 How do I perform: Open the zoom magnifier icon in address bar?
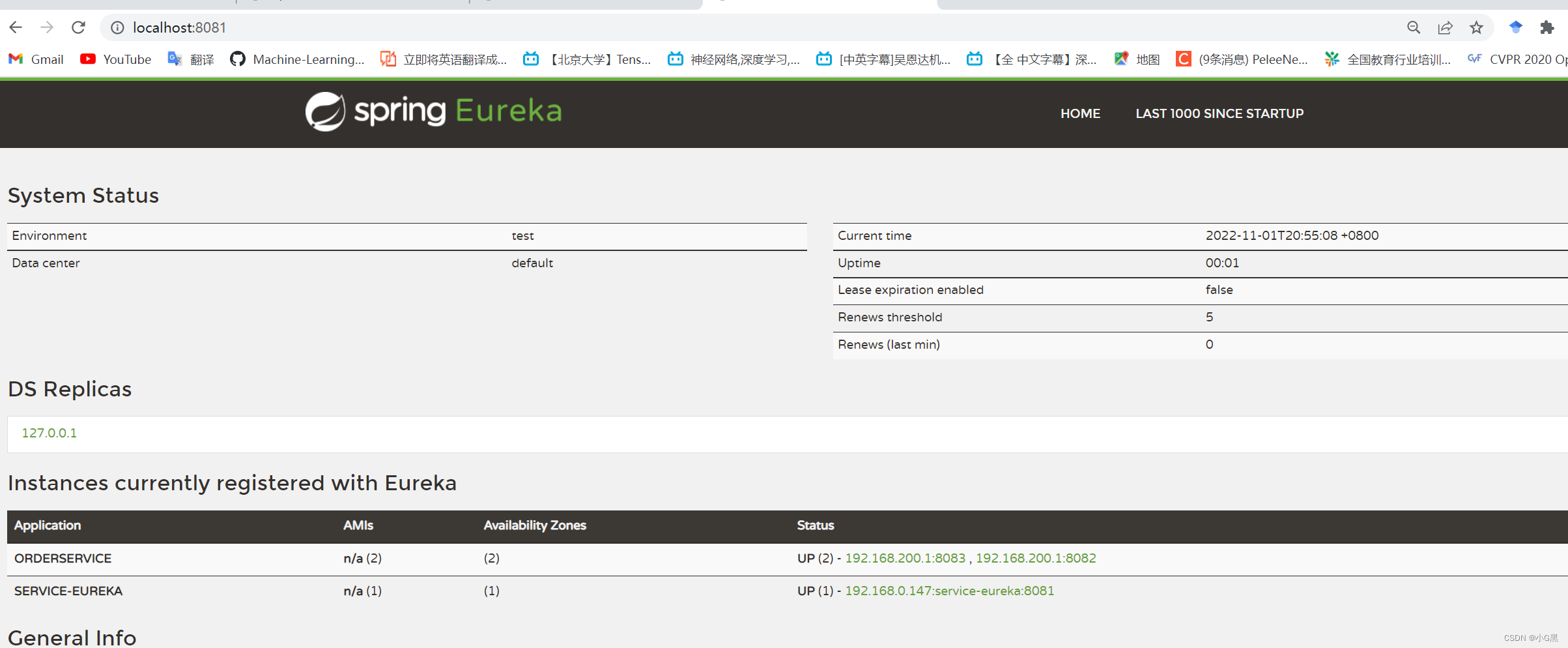(x=1414, y=27)
